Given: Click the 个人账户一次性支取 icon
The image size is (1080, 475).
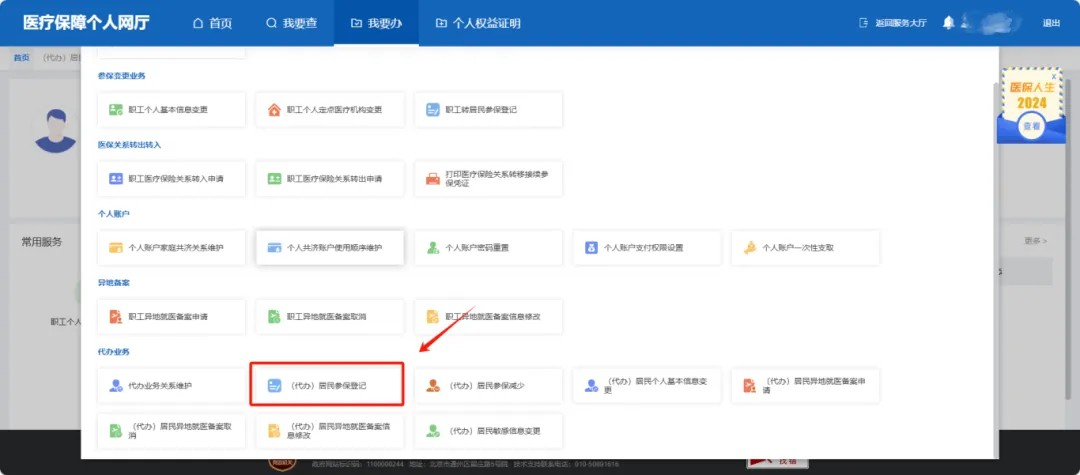Looking at the screenshot, I should coord(750,247).
